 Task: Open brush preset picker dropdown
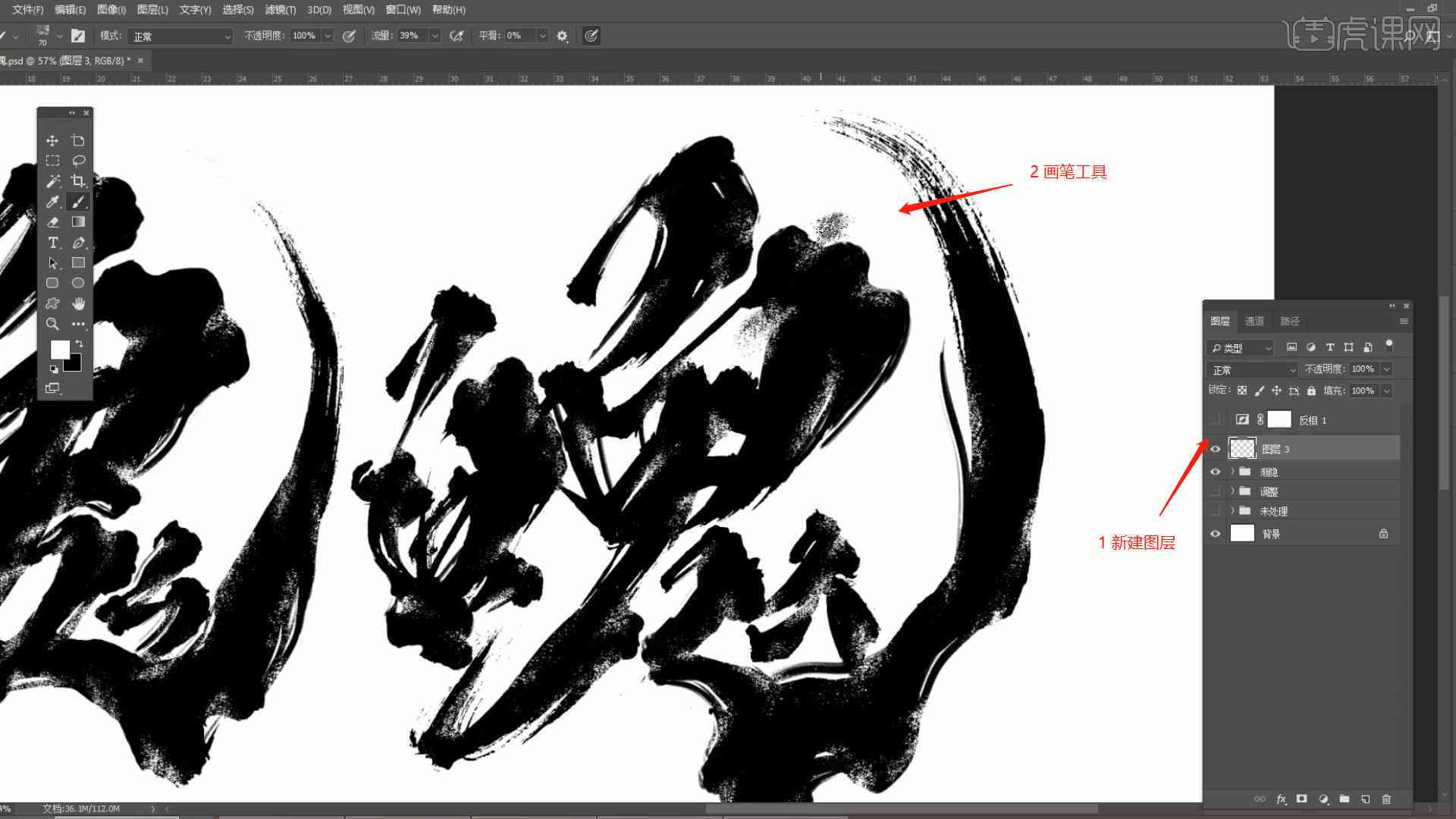tap(59, 36)
